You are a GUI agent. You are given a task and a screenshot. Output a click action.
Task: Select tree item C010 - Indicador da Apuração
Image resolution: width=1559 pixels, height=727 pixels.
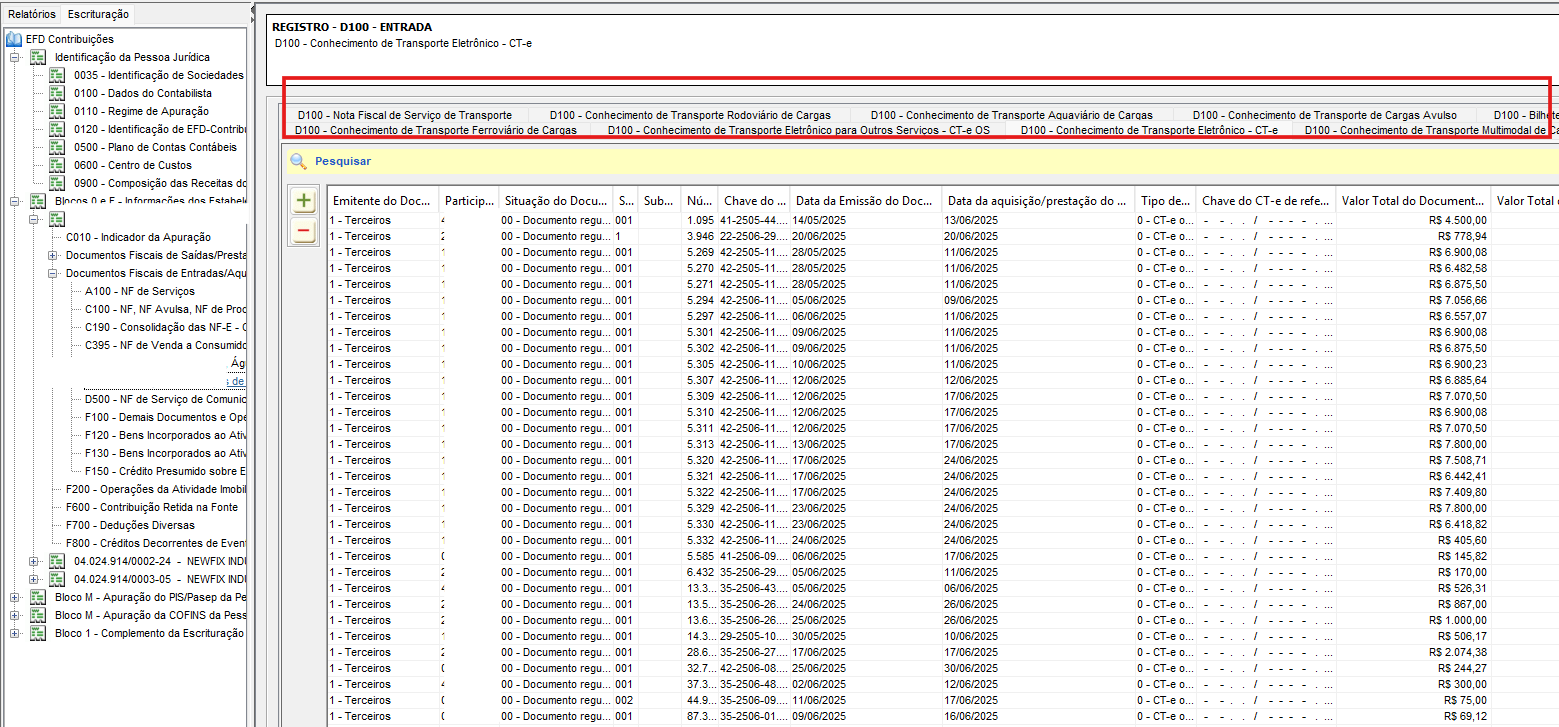(x=138, y=237)
